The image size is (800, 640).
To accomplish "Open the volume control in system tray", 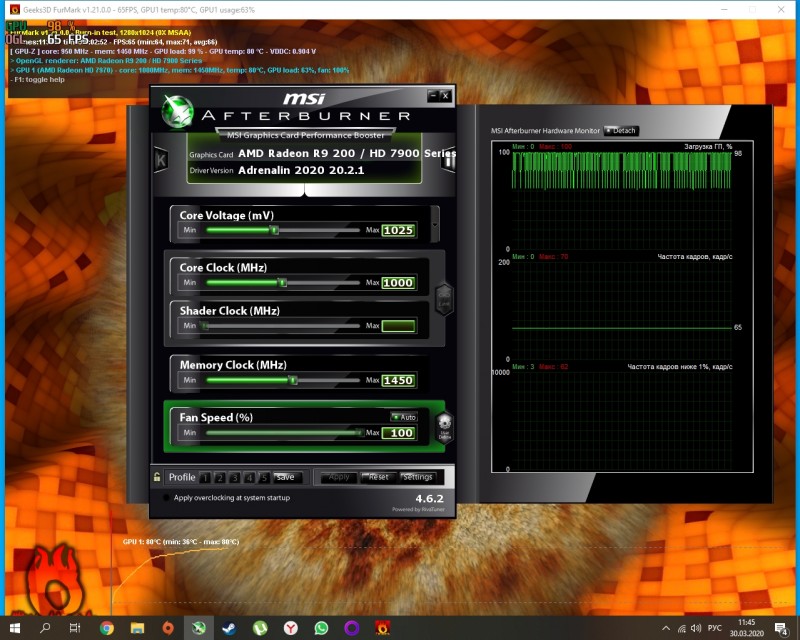I will click(696, 628).
